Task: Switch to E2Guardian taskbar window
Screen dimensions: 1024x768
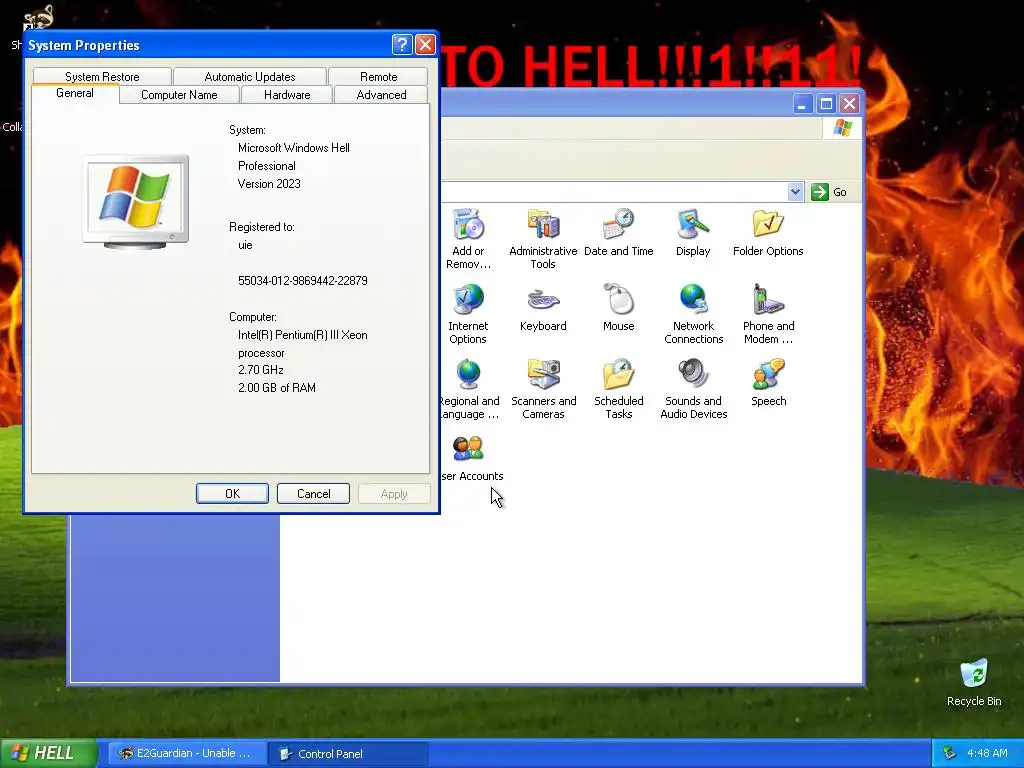Action: [187, 753]
